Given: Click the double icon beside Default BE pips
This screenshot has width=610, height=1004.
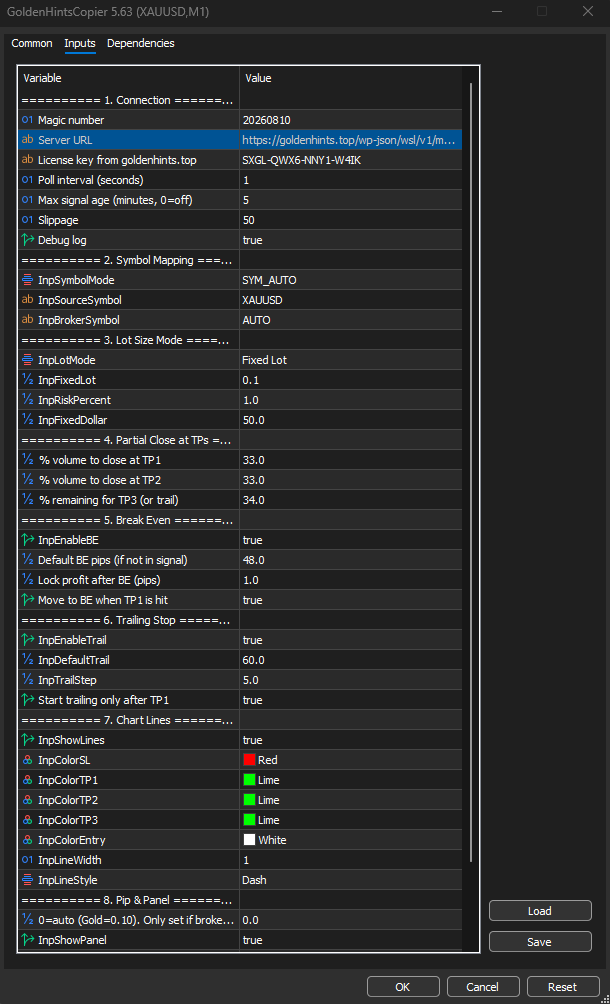Looking at the screenshot, I should (x=28, y=560).
